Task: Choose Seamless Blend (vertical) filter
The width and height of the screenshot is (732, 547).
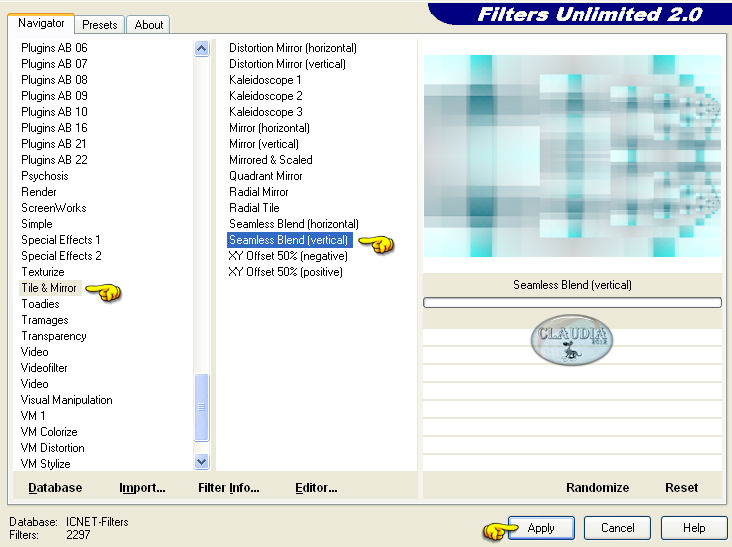Action: click(289, 240)
